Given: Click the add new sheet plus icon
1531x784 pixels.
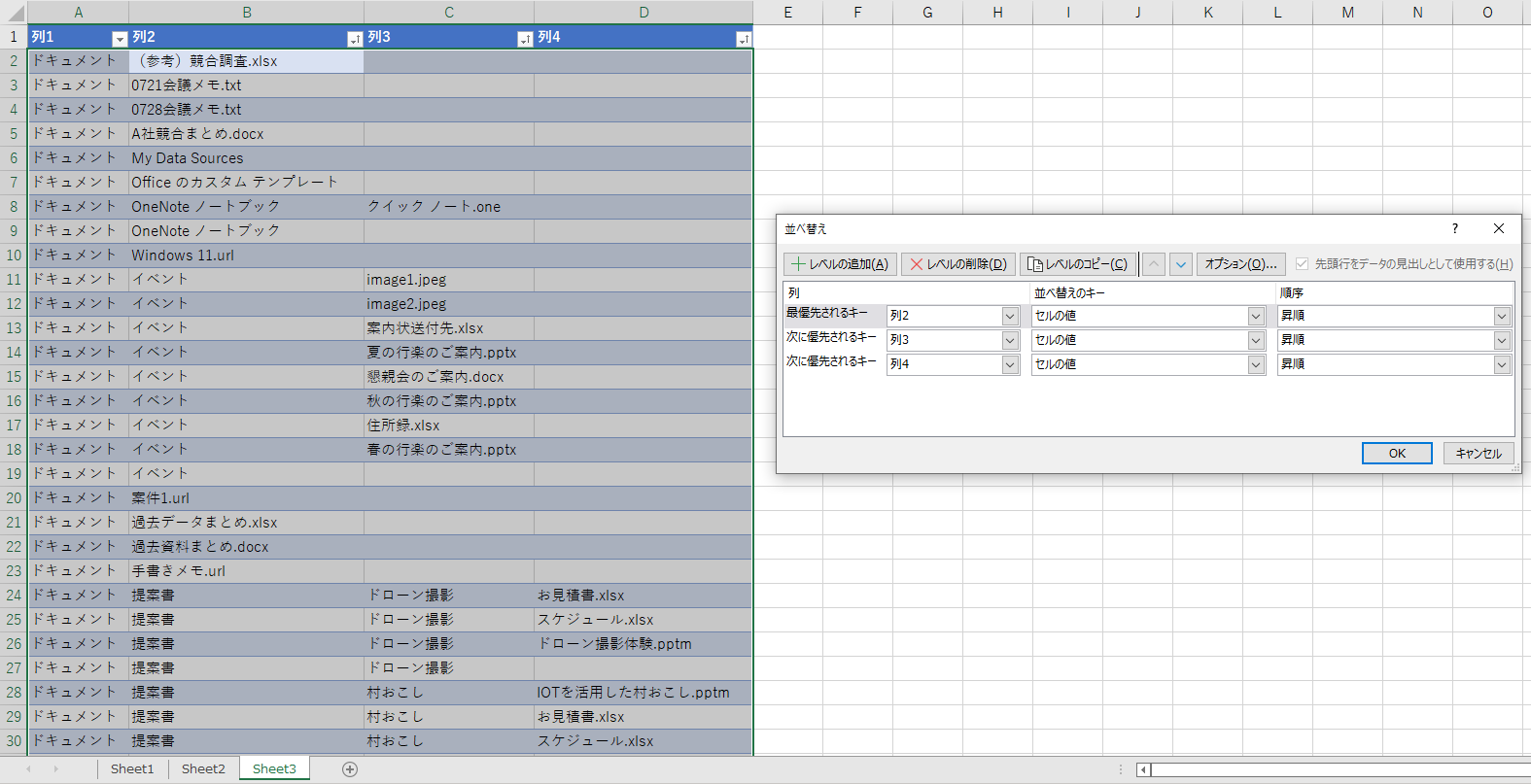Looking at the screenshot, I should pos(350,769).
